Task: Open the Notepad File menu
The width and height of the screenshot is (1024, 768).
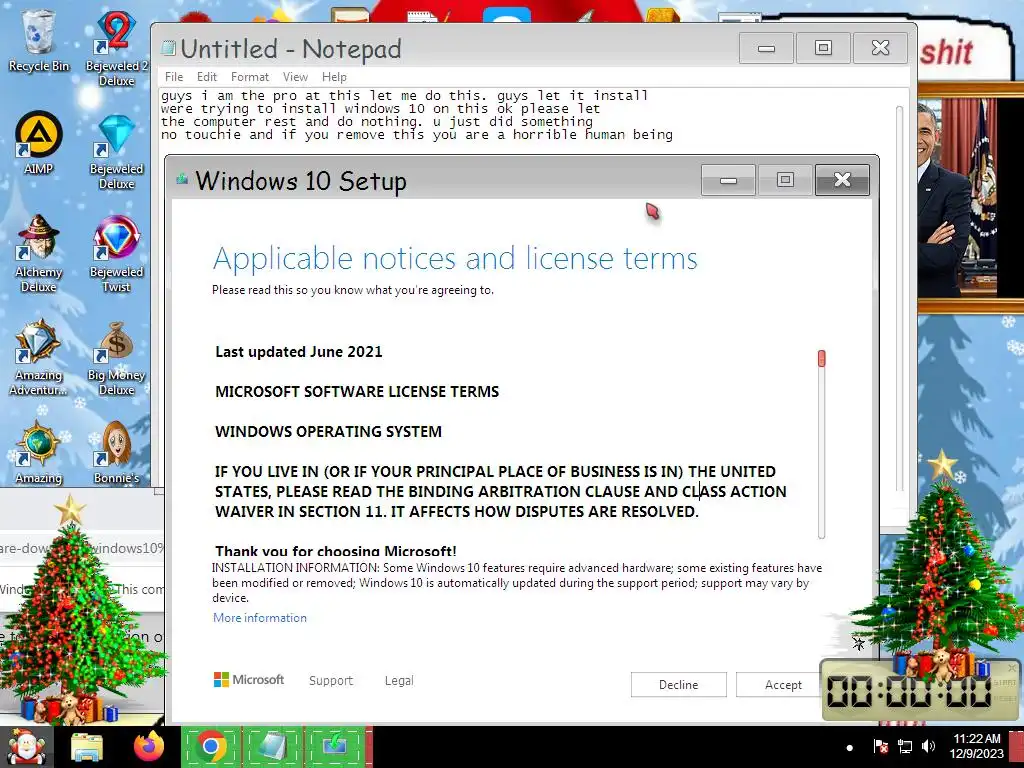Action: click(x=174, y=76)
